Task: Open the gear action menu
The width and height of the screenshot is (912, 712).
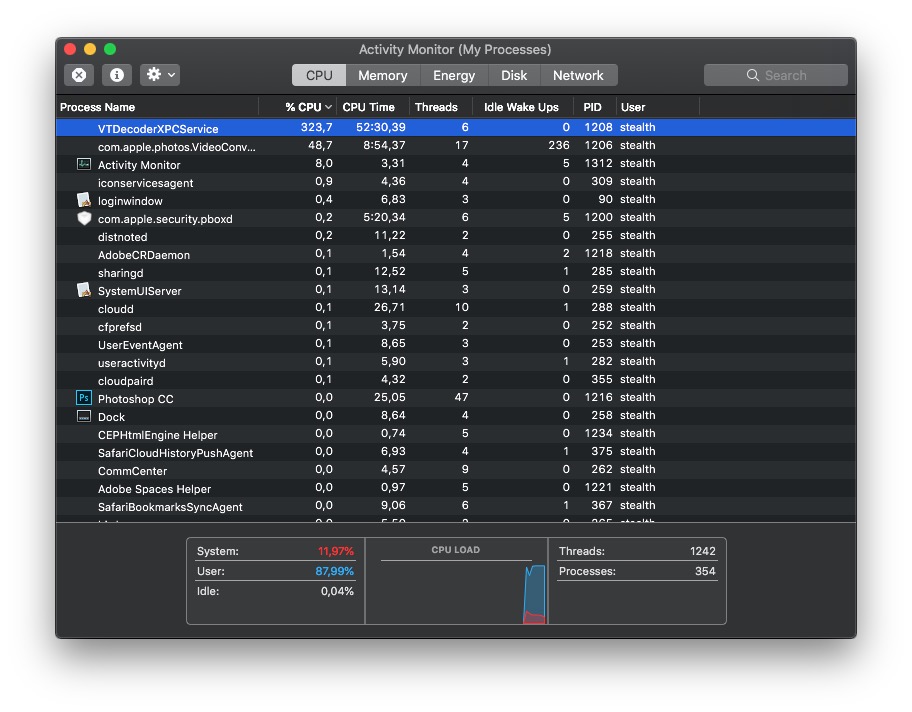Action: click(x=160, y=75)
